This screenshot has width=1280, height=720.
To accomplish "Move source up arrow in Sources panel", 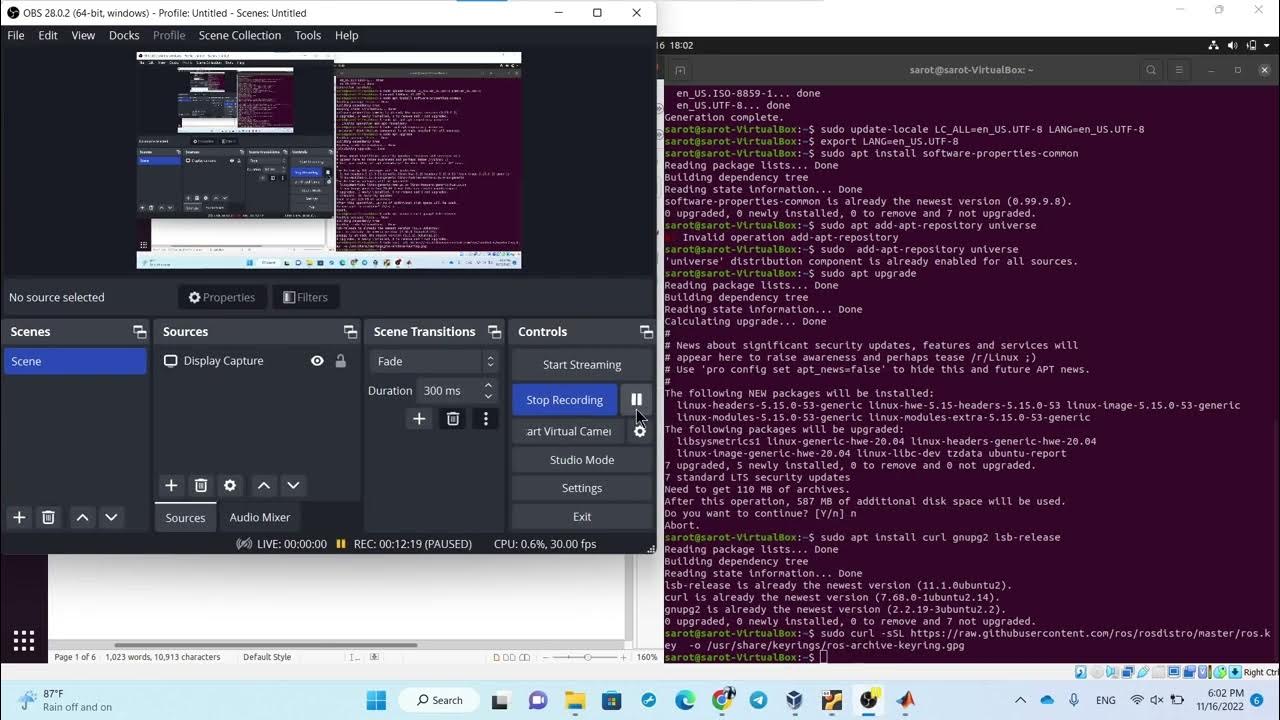I will (x=264, y=485).
